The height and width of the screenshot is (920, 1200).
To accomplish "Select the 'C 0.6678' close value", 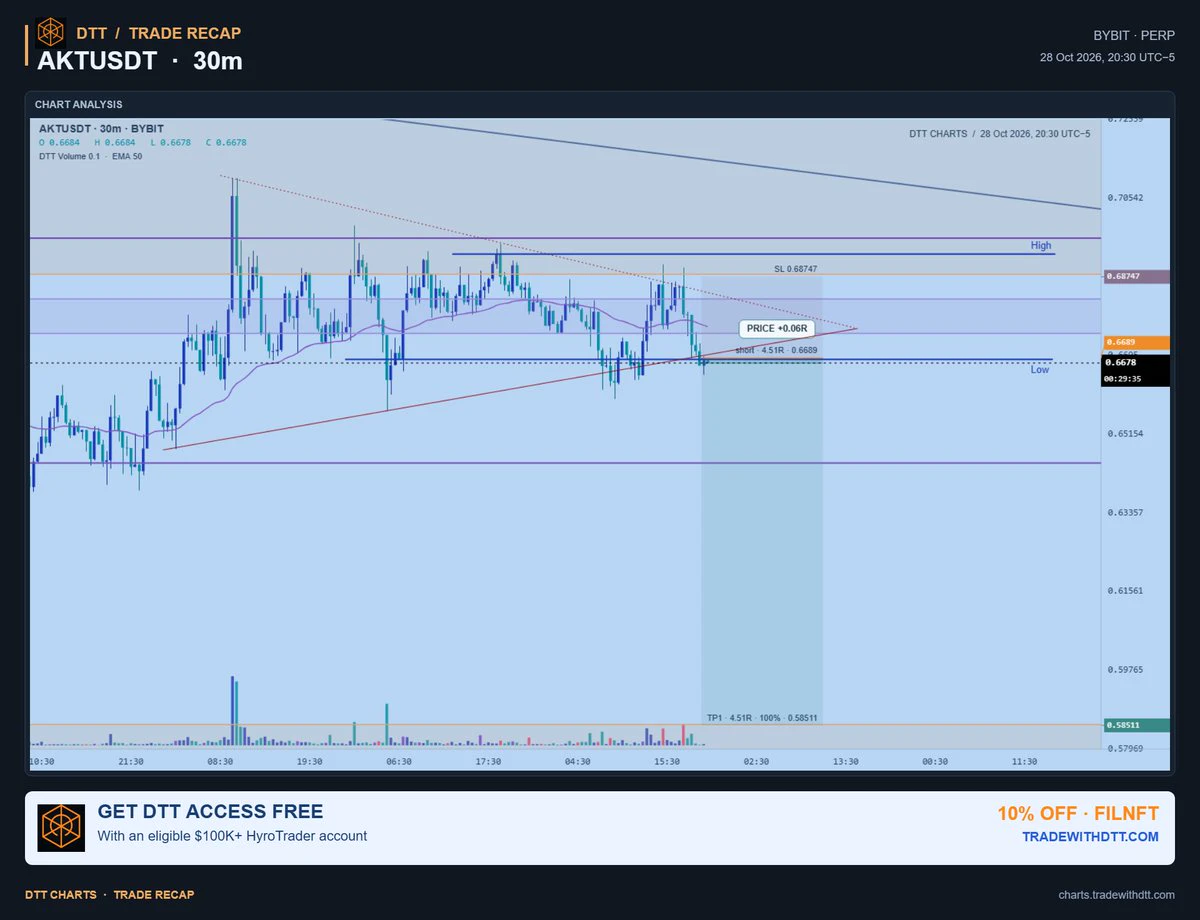I will pos(226,143).
